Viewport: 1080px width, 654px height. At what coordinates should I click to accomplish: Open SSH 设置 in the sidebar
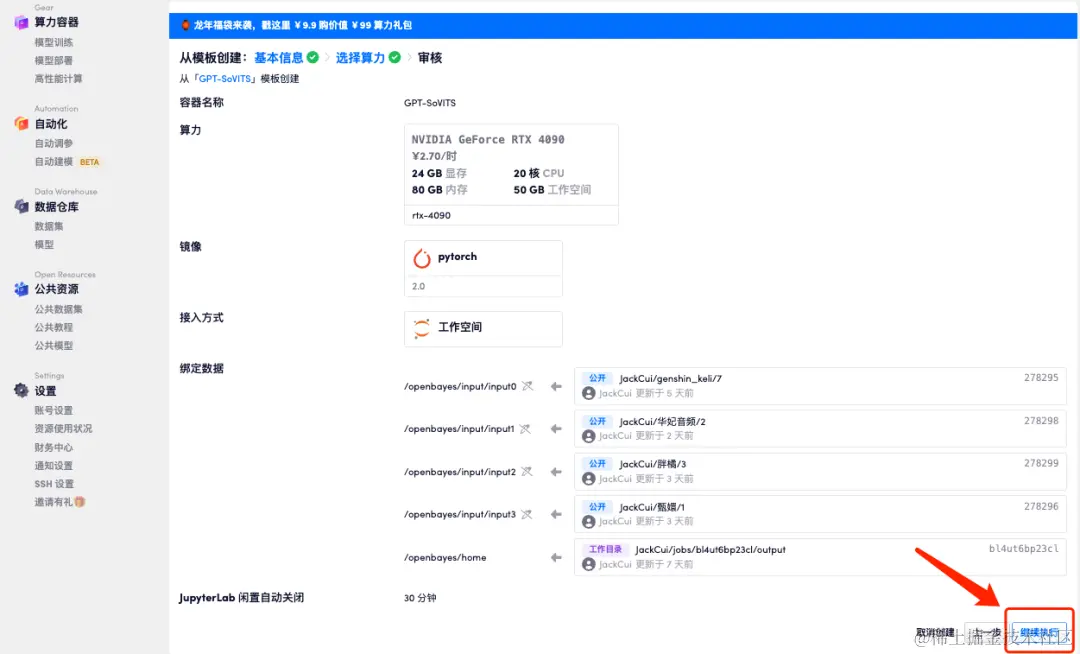pyautogui.click(x=54, y=484)
